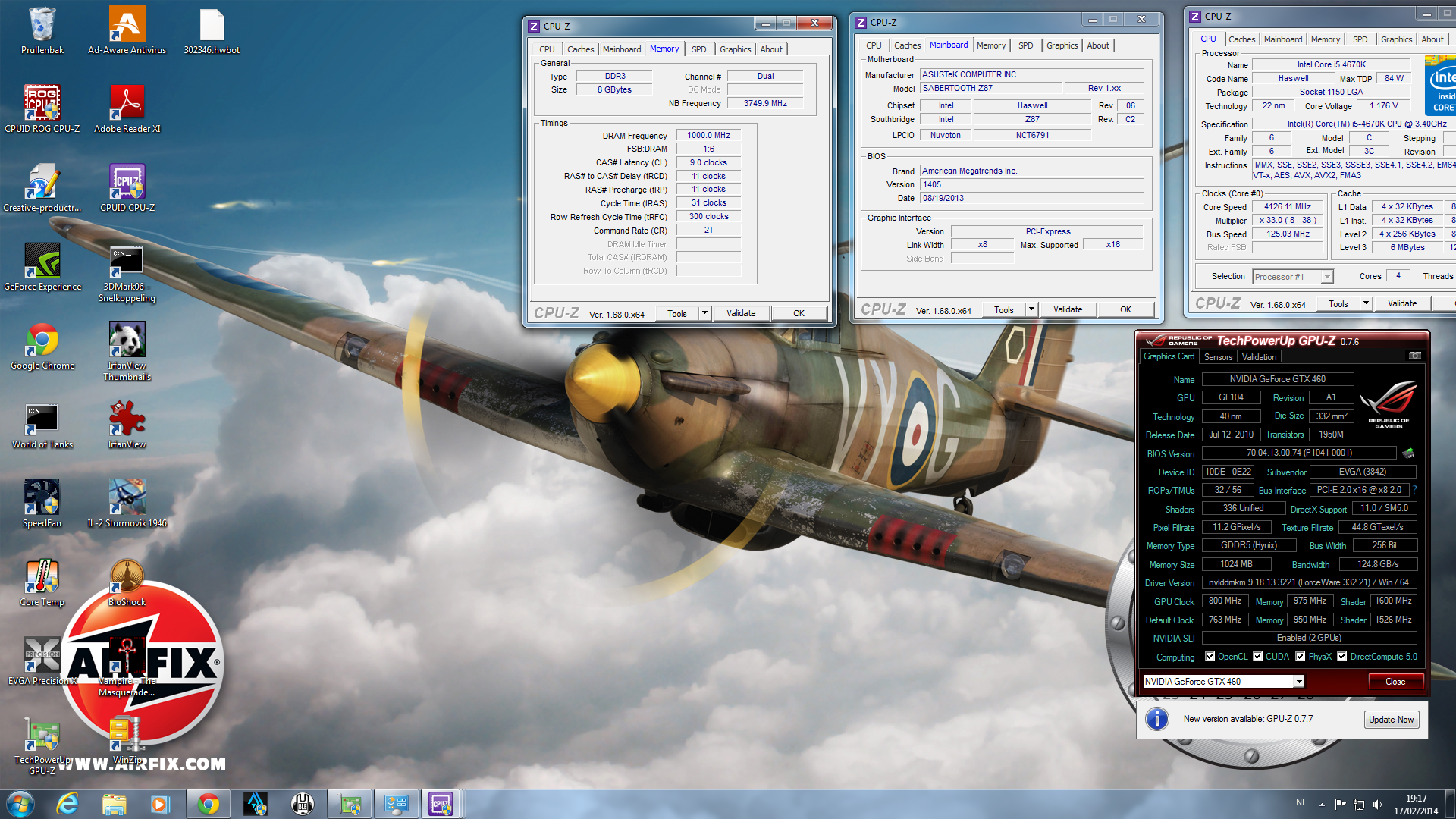Click the Core Speed 4126.11 MHz value
Viewport: 1456px width, 819px height.
tap(1287, 207)
